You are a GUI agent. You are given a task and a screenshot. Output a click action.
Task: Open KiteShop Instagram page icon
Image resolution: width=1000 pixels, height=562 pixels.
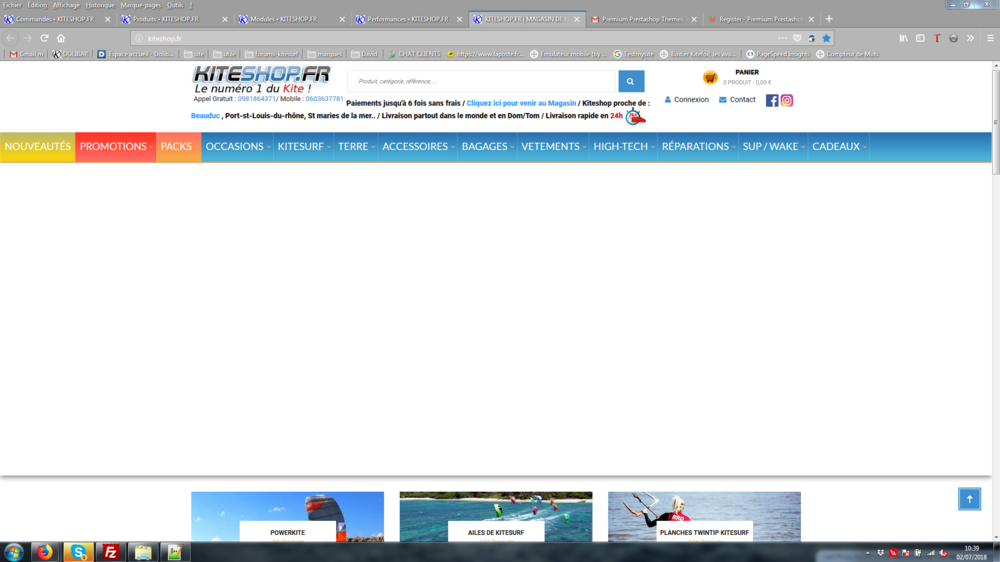click(787, 100)
